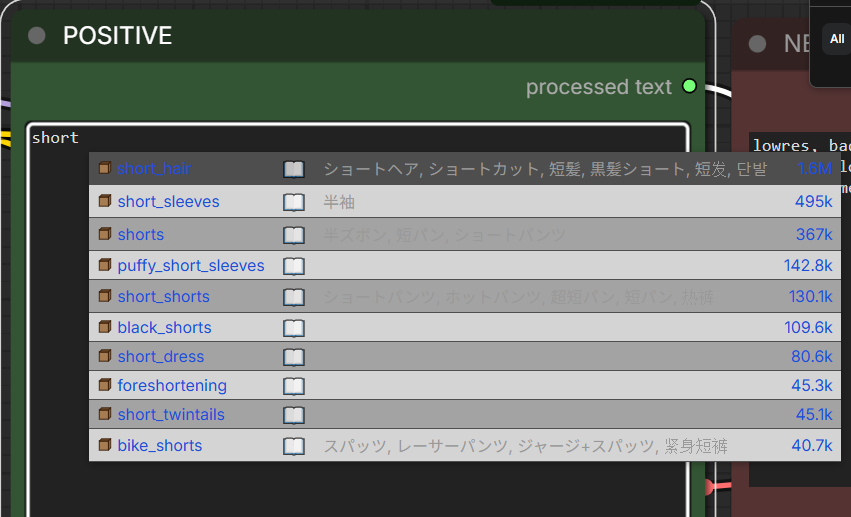Choose the shorts tag suggestion
This screenshot has height=517, width=851.
pos(465,234)
